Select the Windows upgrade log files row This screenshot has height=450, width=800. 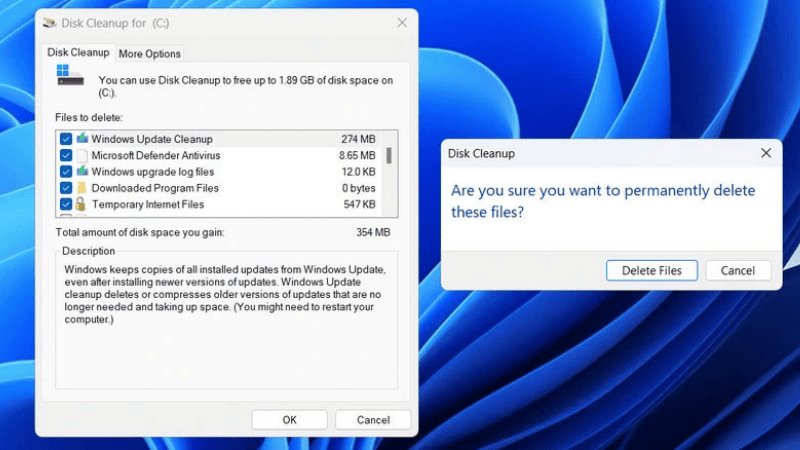tap(218, 171)
